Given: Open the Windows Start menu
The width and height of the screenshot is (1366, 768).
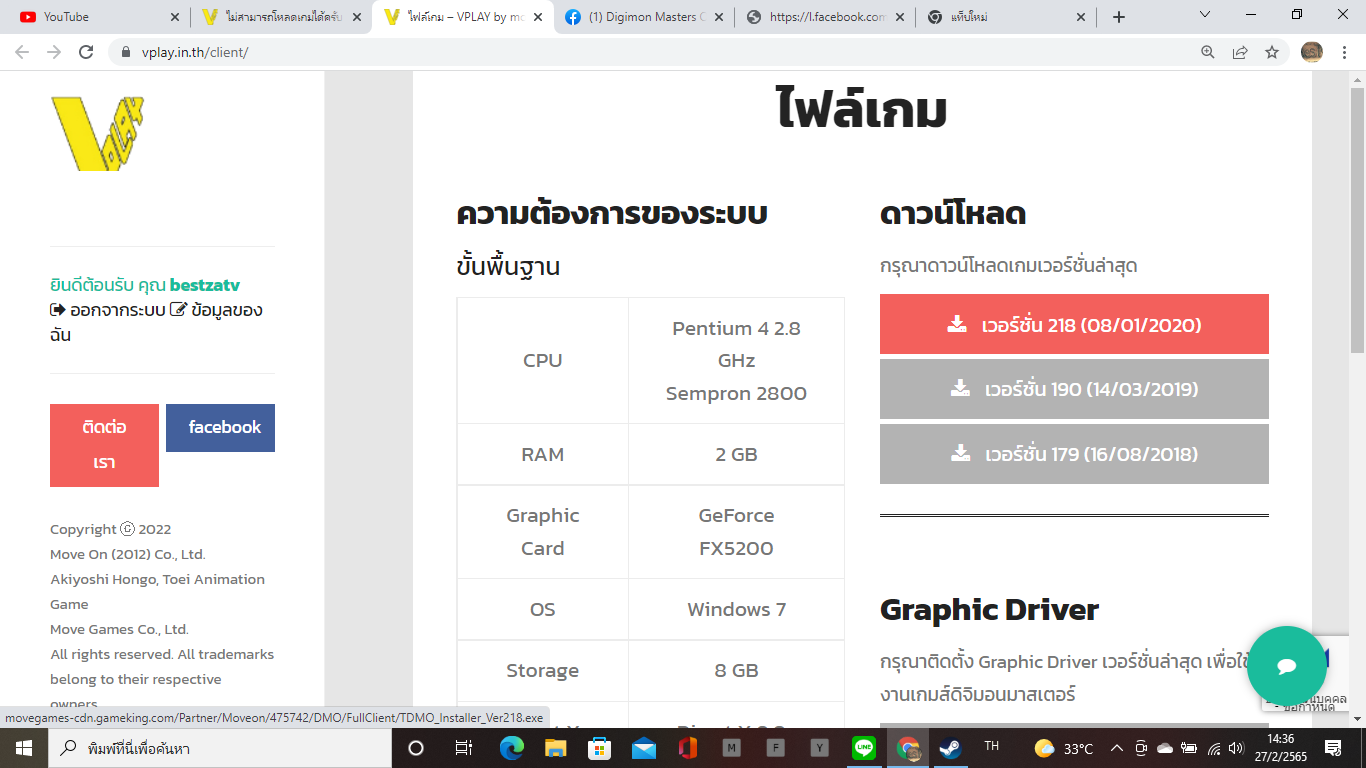Looking at the screenshot, I should (x=22, y=748).
